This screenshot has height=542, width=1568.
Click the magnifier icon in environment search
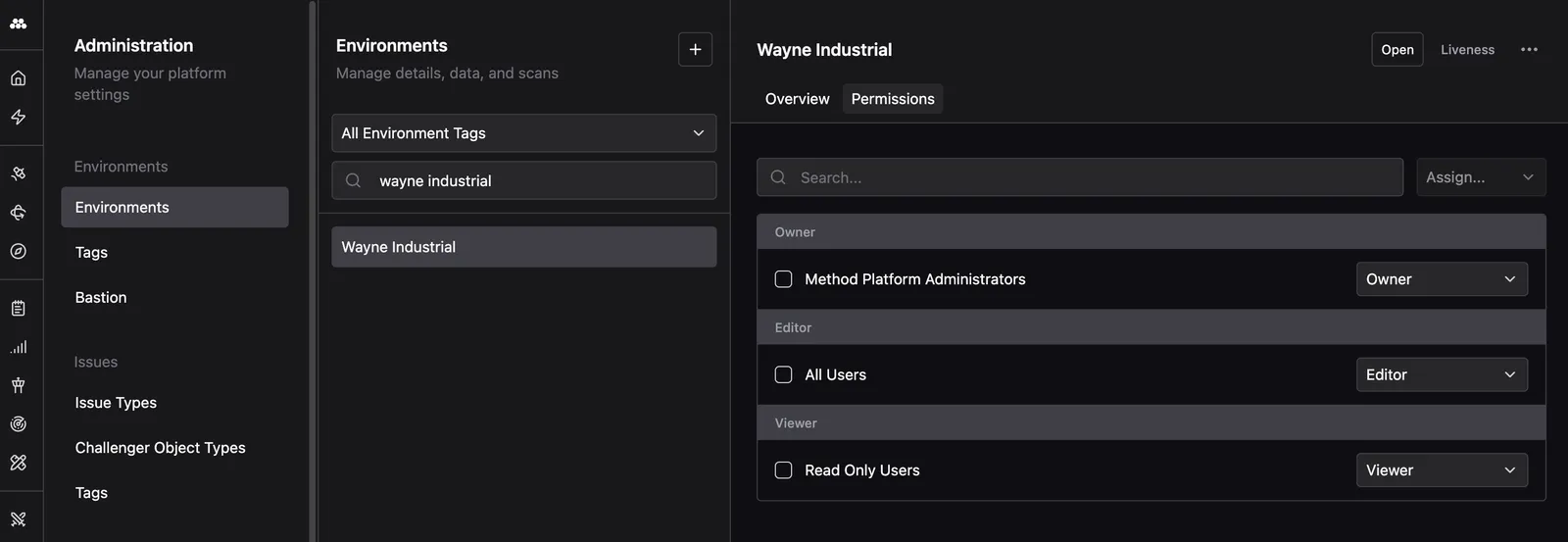[x=354, y=180]
